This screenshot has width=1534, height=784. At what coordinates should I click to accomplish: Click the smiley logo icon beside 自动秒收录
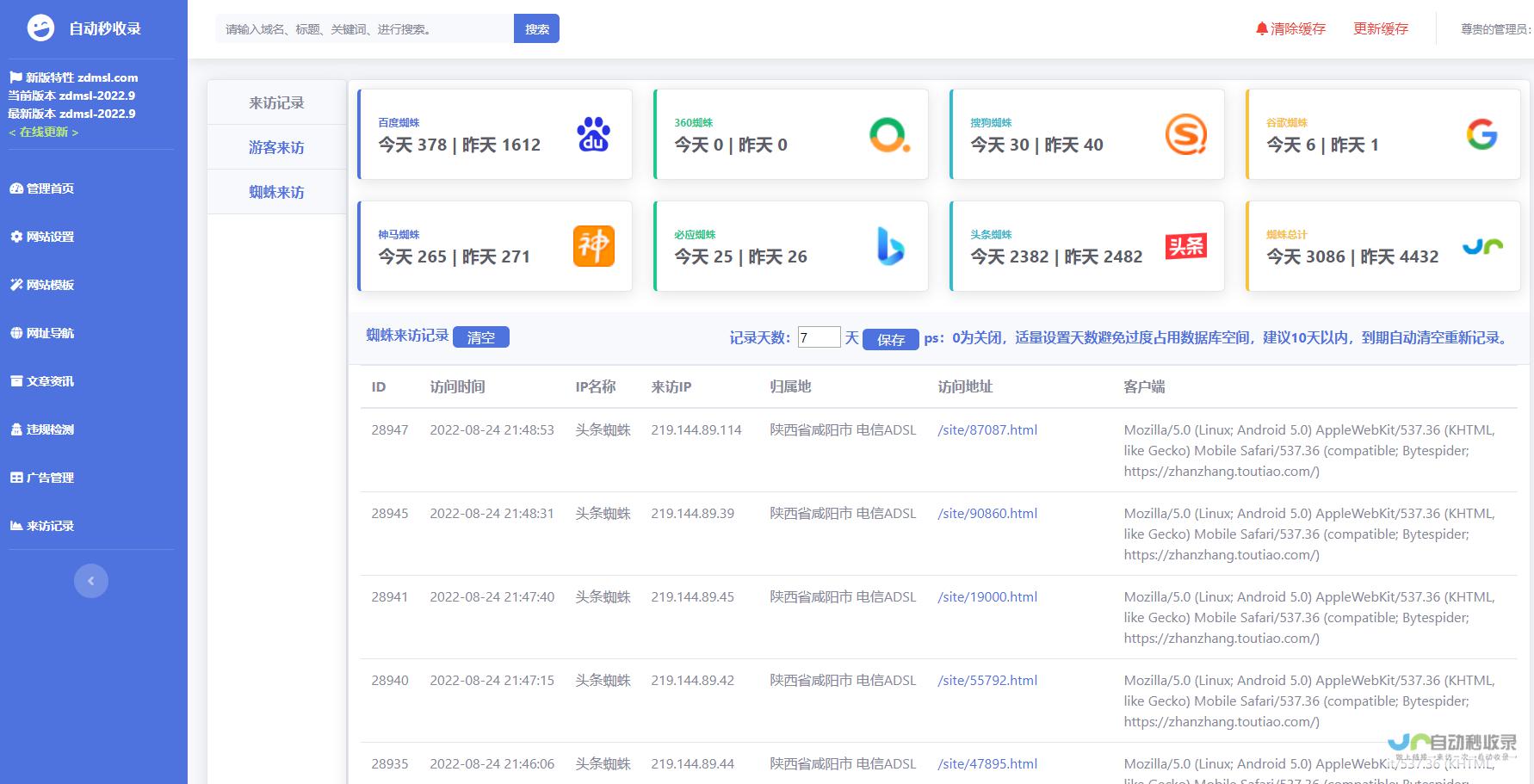point(40,28)
